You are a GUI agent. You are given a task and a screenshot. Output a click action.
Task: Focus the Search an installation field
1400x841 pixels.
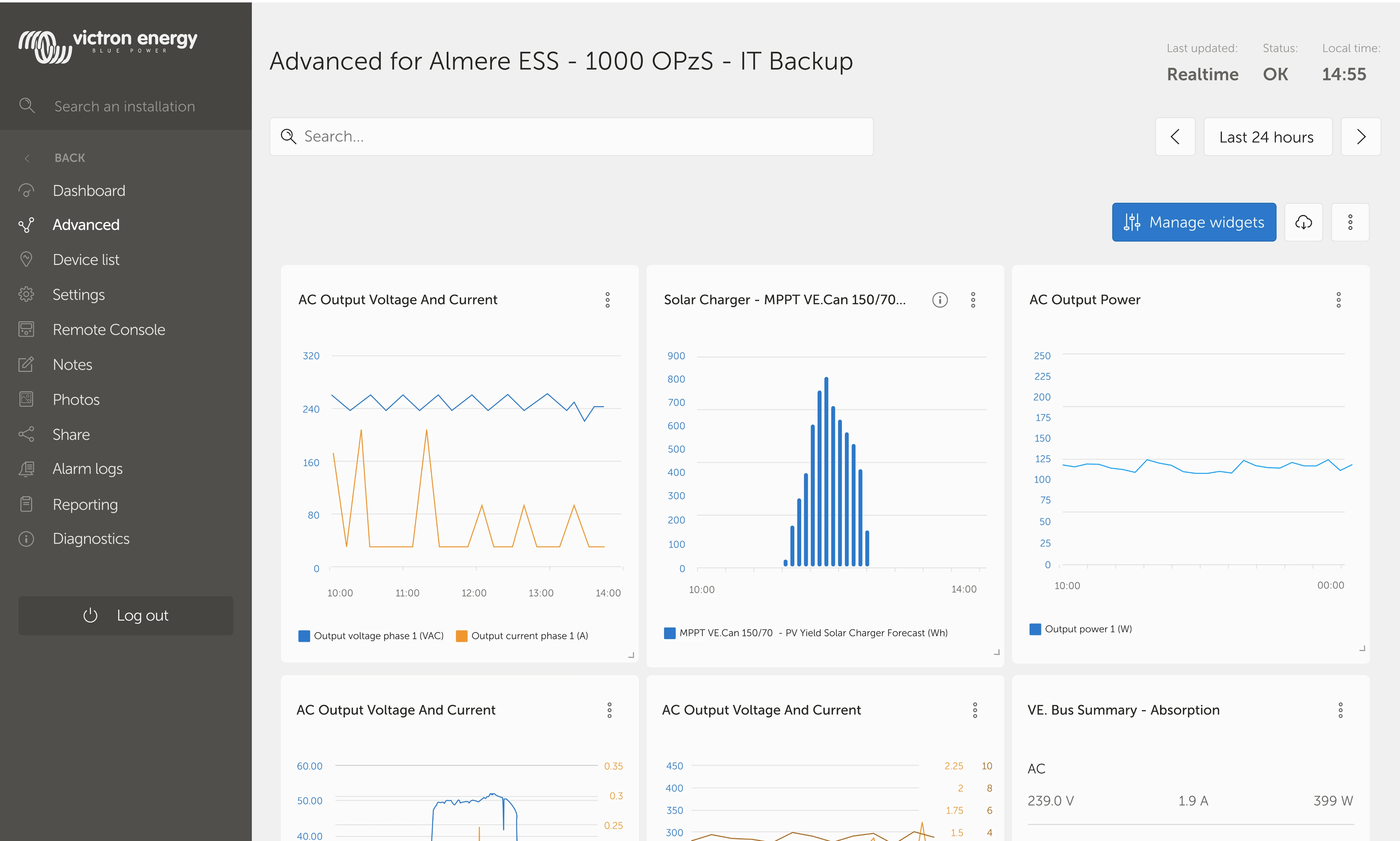pyautogui.click(x=125, y=106)
